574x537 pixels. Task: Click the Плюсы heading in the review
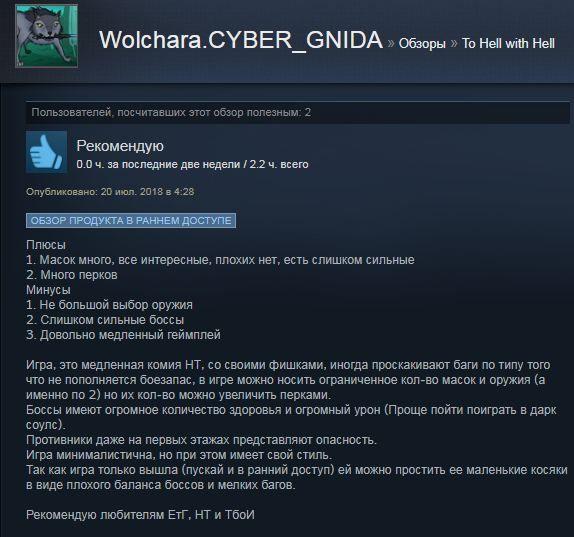[x=46, y=245]
